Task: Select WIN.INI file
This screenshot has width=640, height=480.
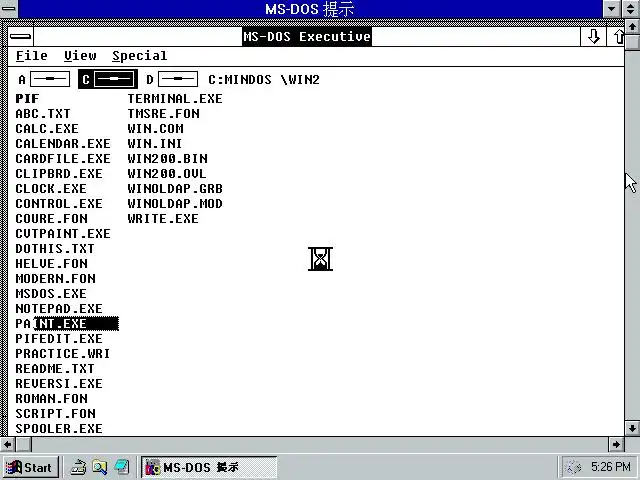Action: (155, 144)
